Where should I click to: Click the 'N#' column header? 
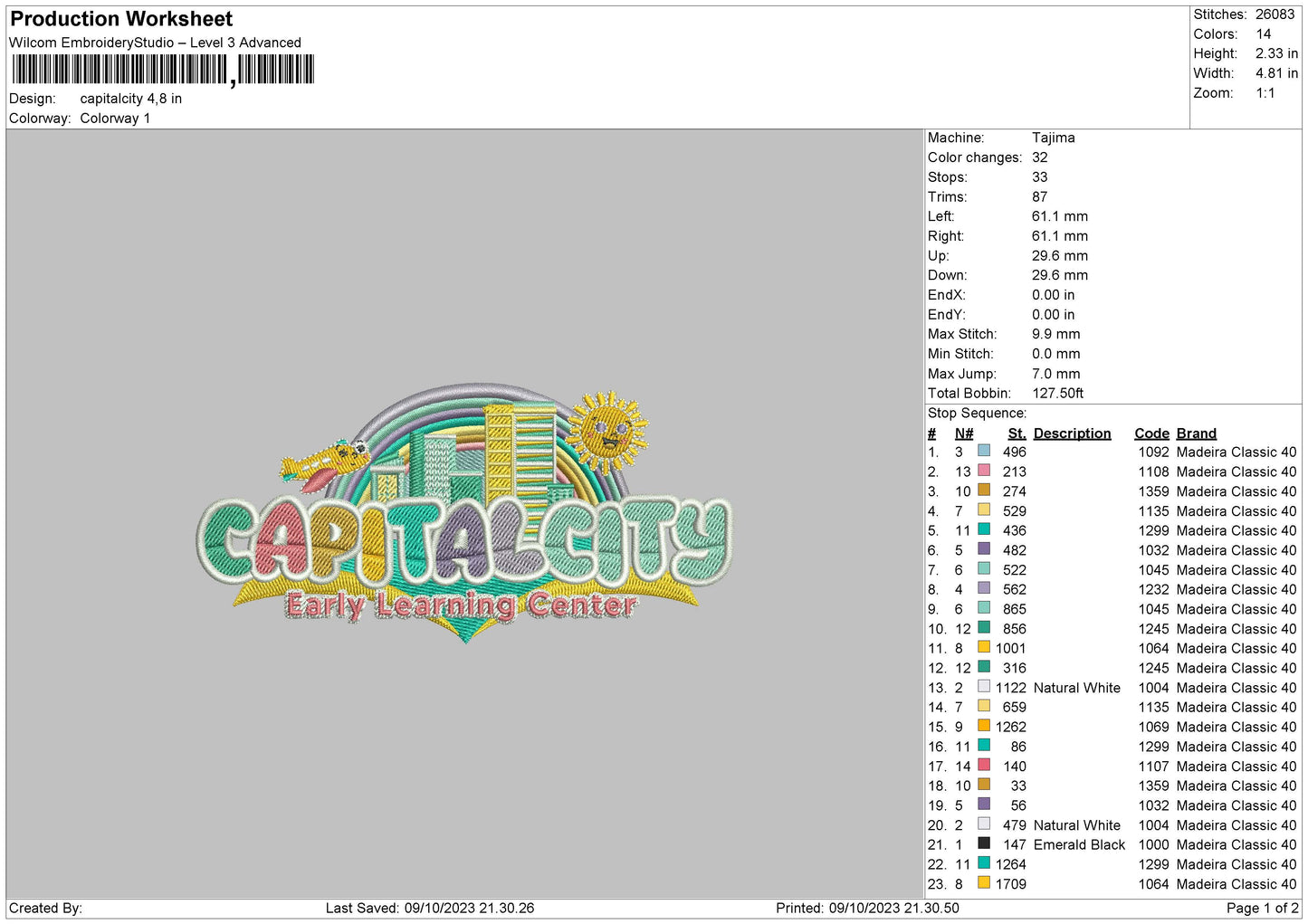tap(964, 433)
